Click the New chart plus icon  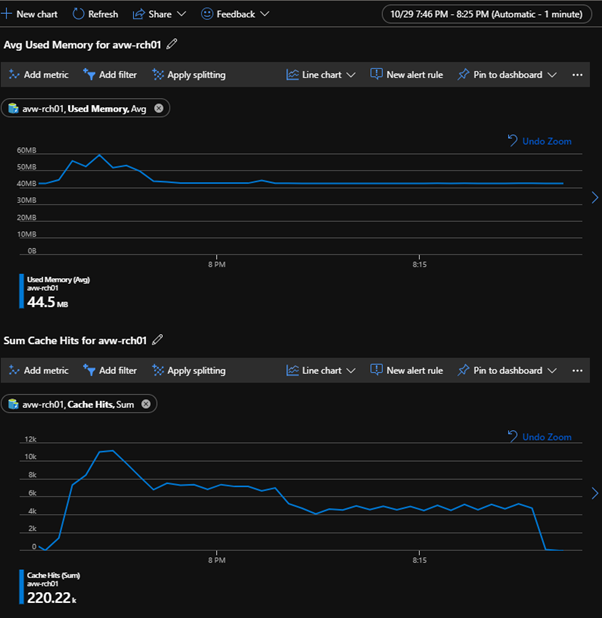8,14
